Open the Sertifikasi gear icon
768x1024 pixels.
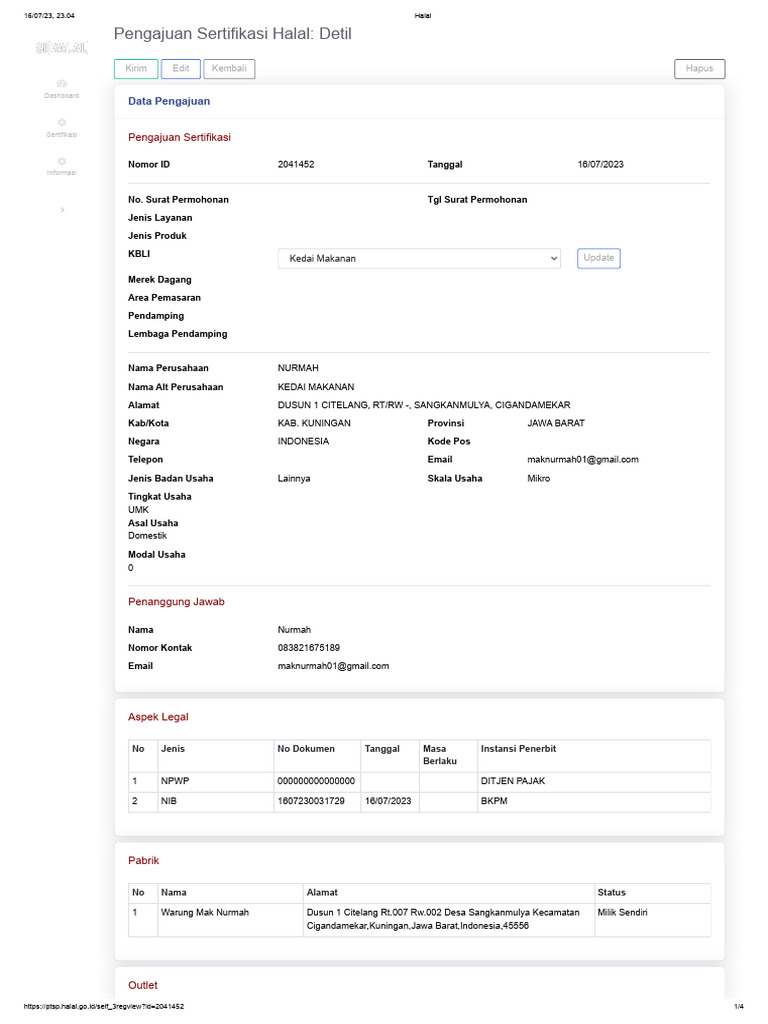click(x=61, y=122)
